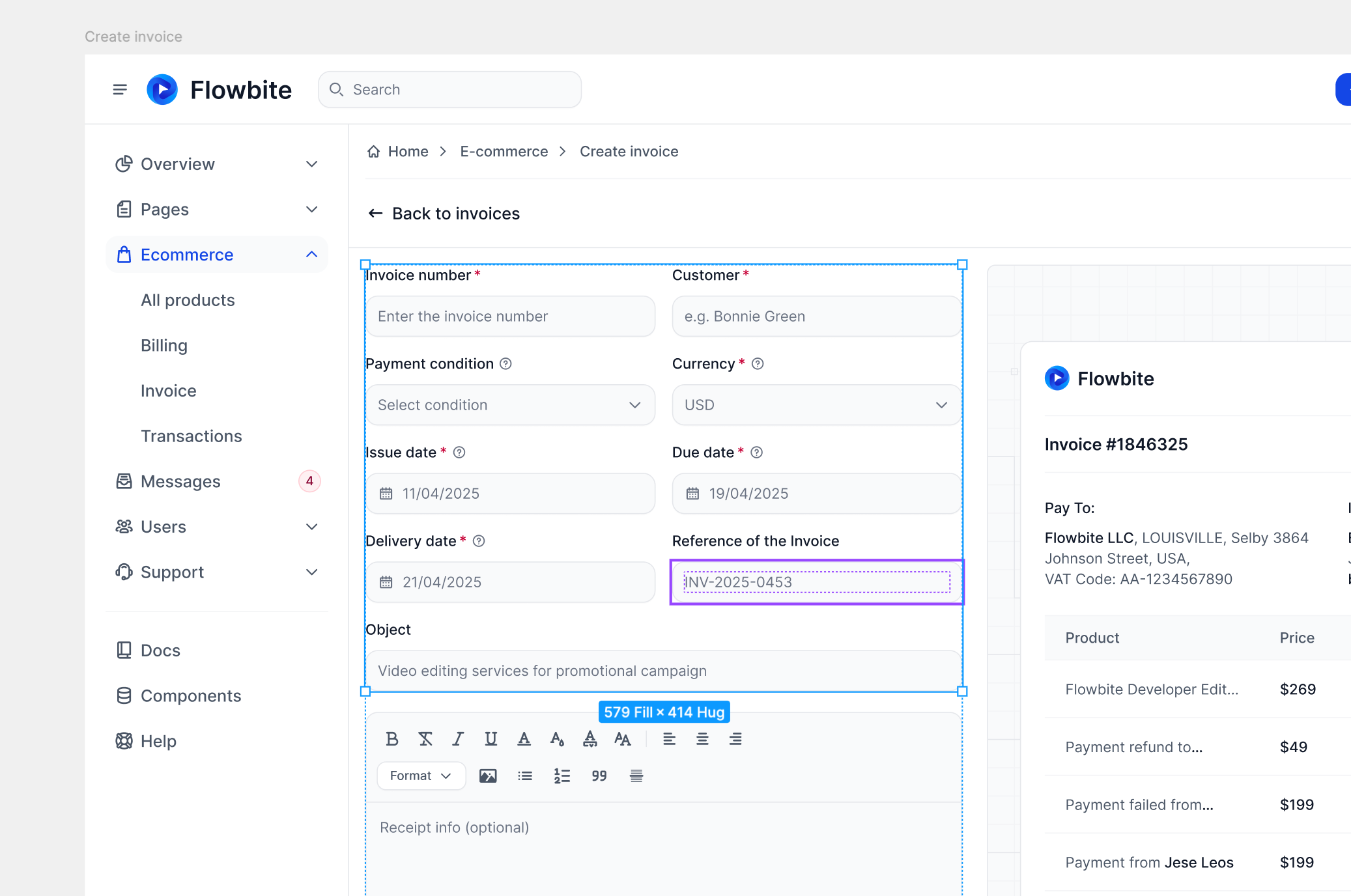Screen dimensions: 1351x896
Task: Open the font size tool
Action: pyautogui.click(x=623, y=738)
